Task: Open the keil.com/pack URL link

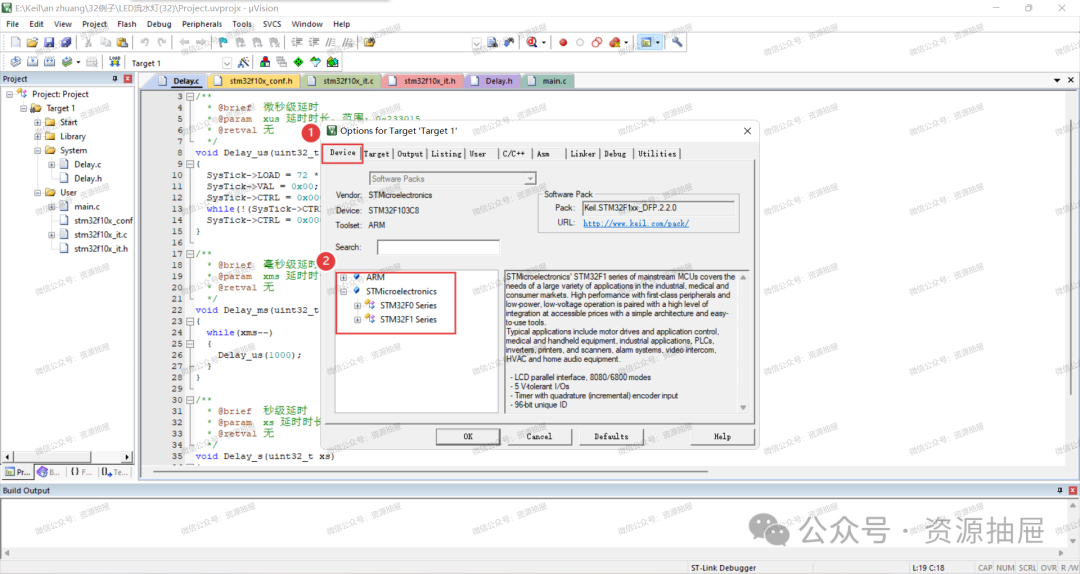Action: [x=636, y=223]
